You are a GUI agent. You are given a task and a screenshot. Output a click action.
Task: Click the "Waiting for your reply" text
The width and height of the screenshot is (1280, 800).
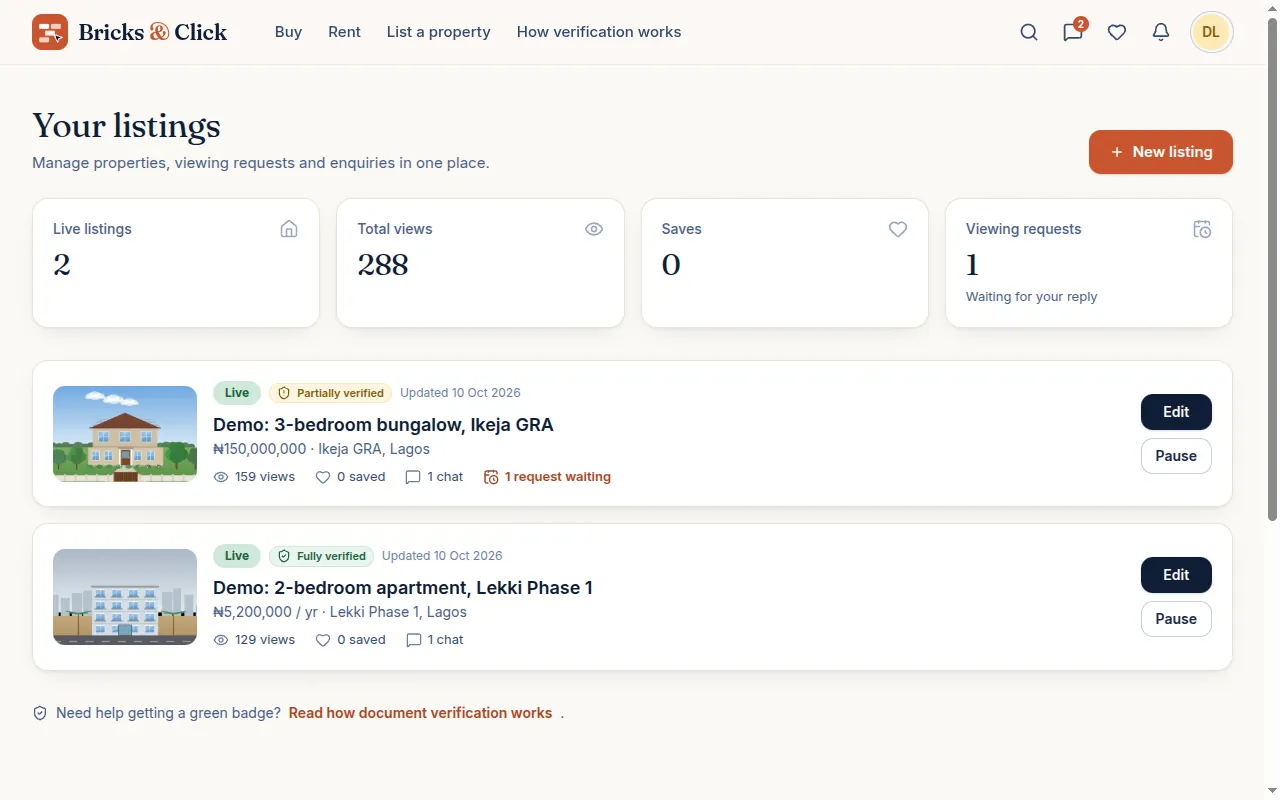(1031, 297)
